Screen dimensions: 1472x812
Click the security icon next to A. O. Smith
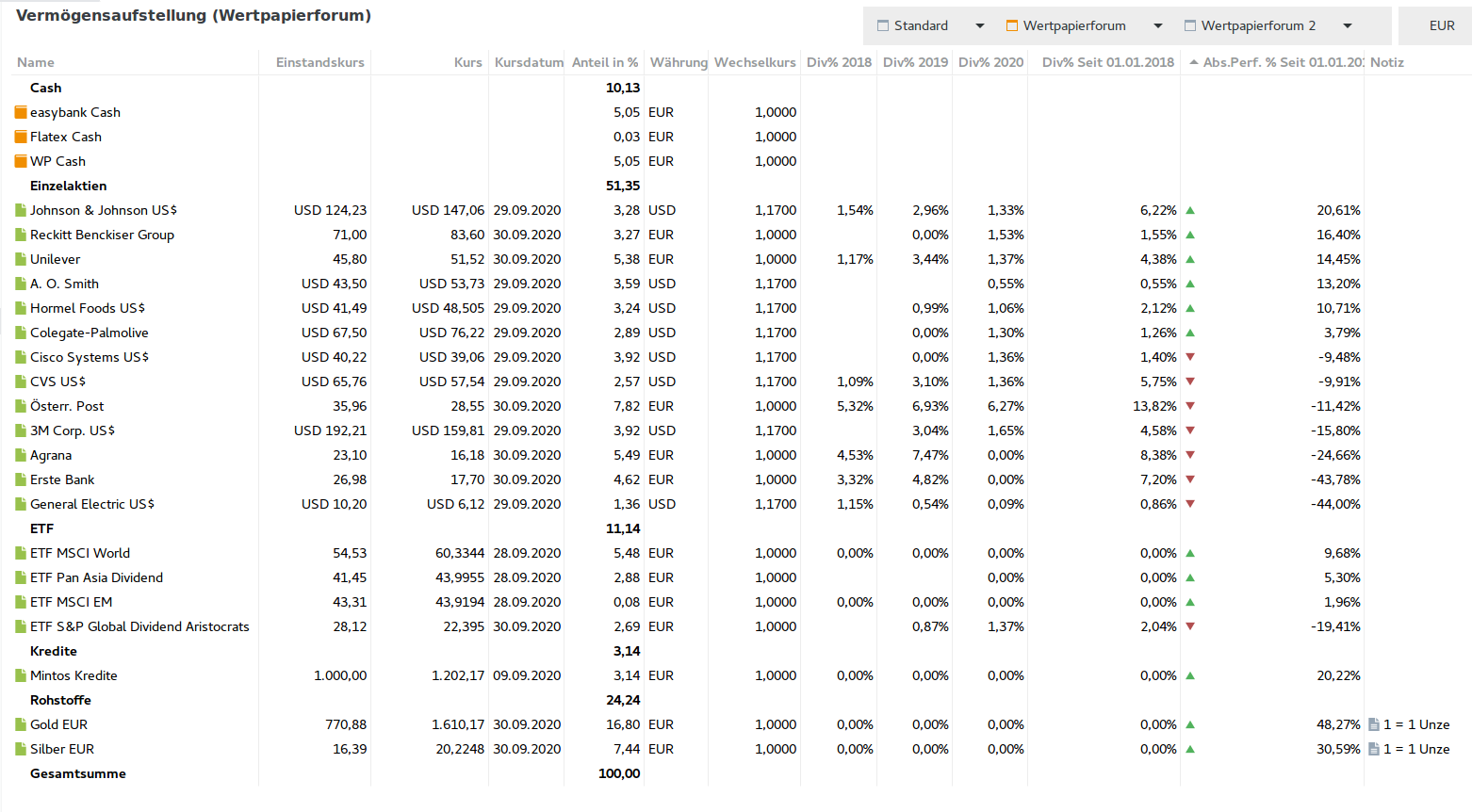[x=21, y=284]
